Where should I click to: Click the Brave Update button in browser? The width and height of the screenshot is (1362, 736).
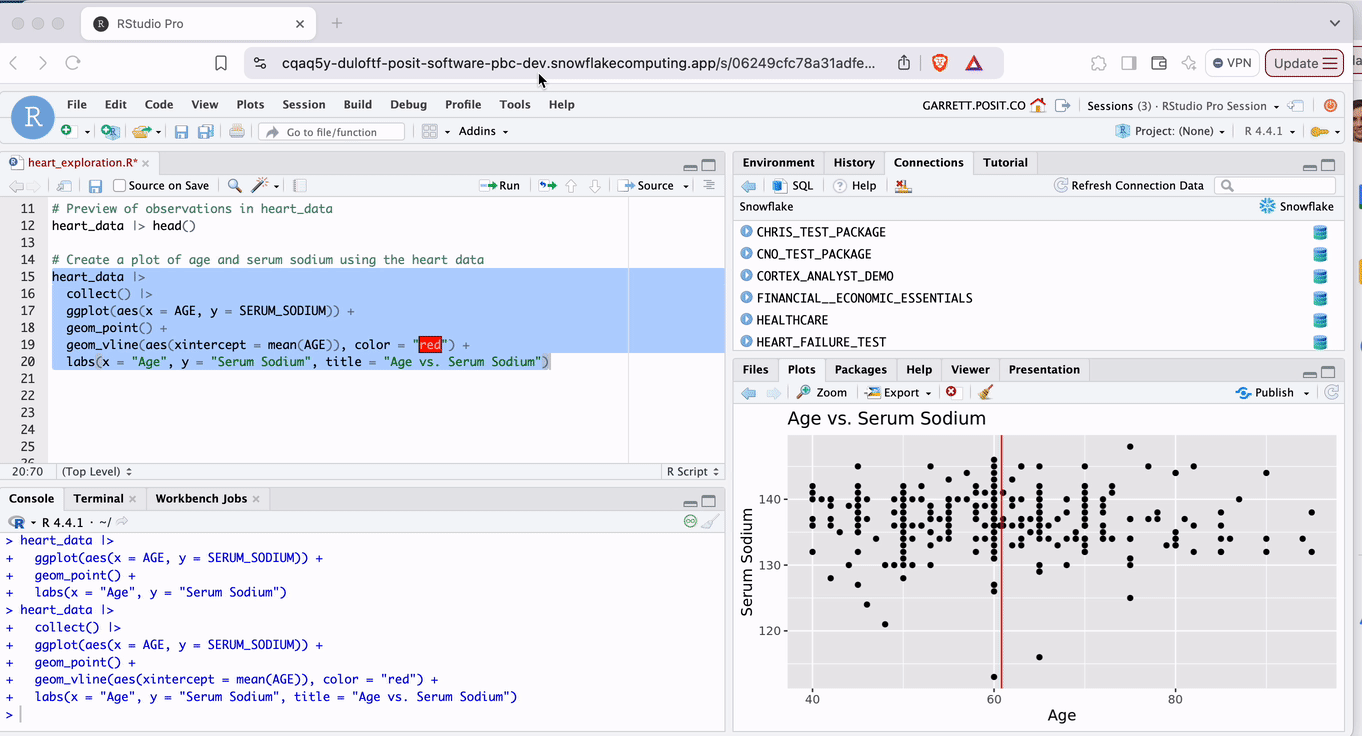1305,63
